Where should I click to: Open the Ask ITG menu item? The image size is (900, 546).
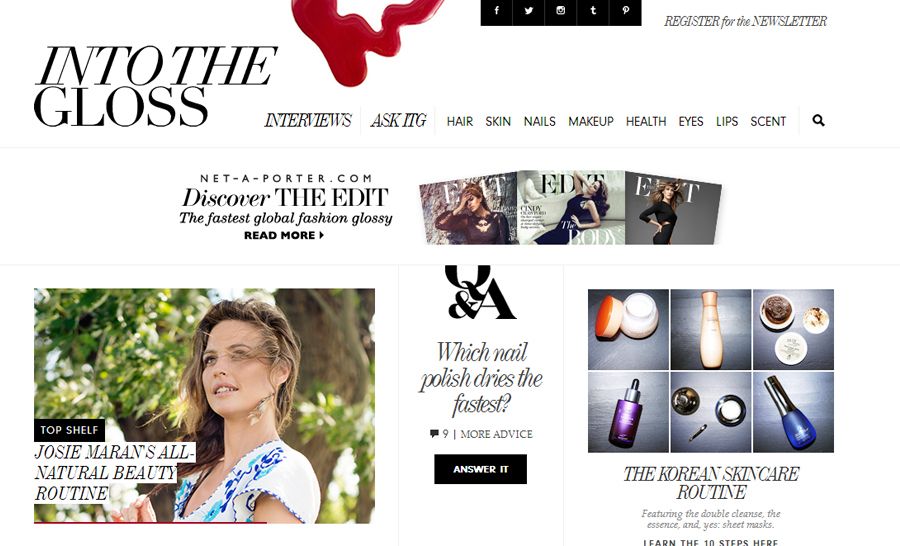pos(398,121)
